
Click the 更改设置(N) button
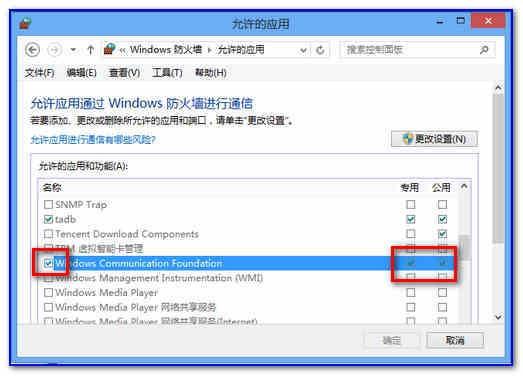click(434, 139)
